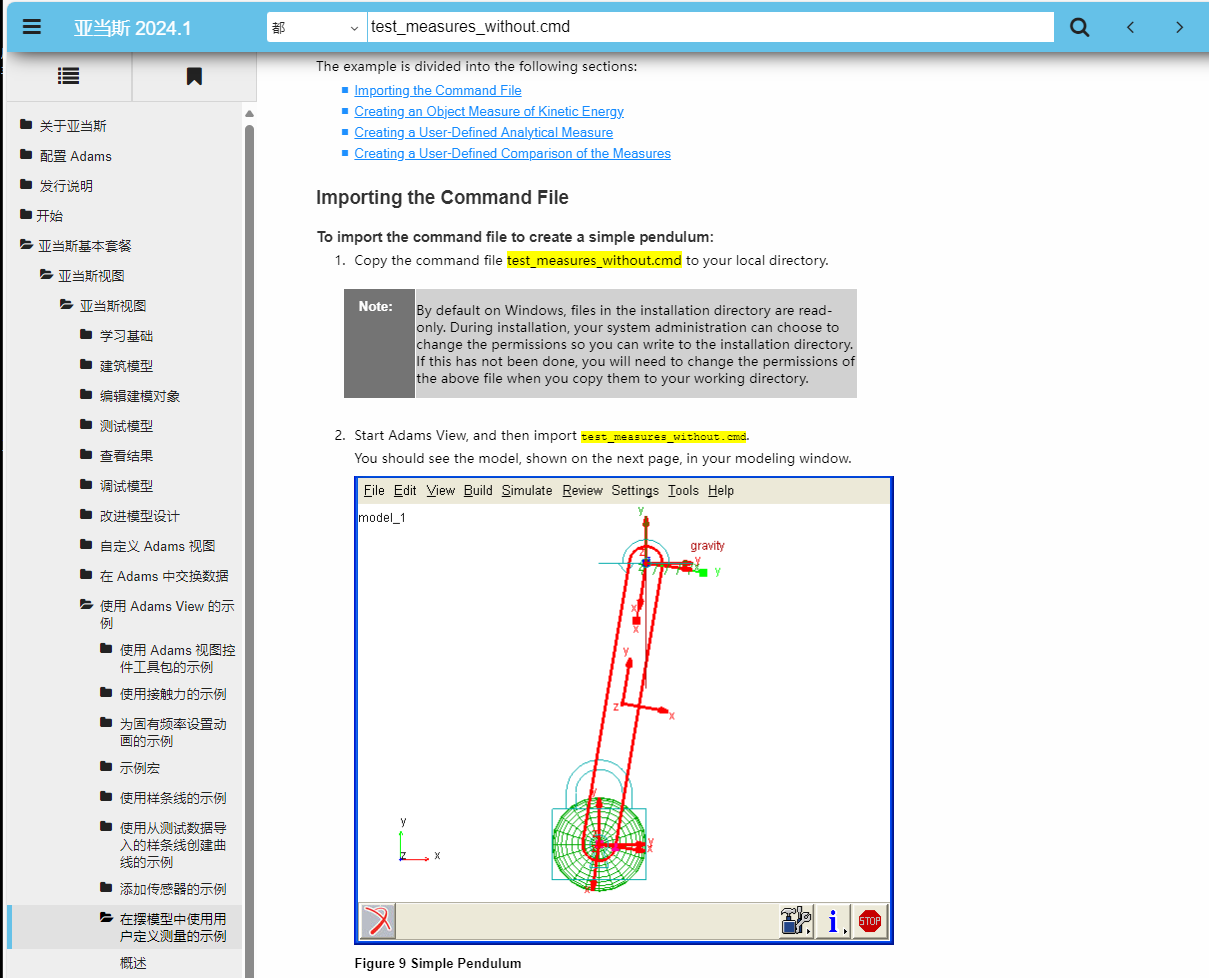This screenshot has width=1209, height=978.
Task: Go to previous search result arrow
Action: click(1131, 27)
